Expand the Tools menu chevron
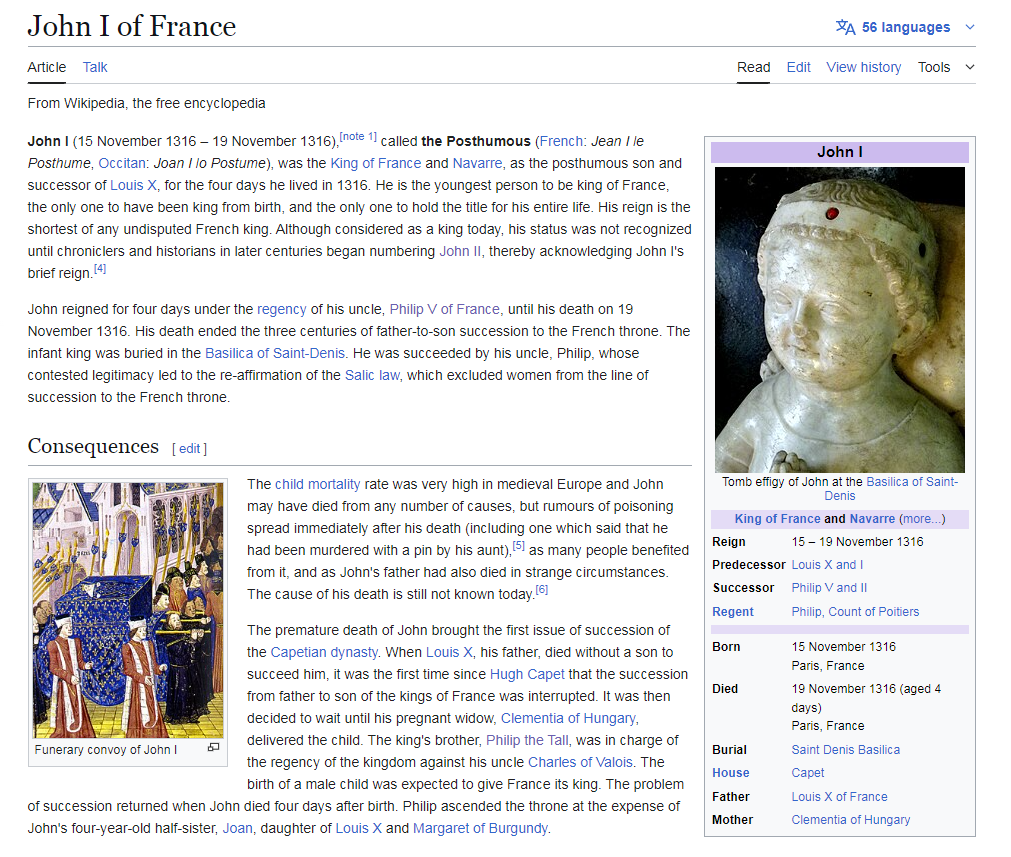 970,67
